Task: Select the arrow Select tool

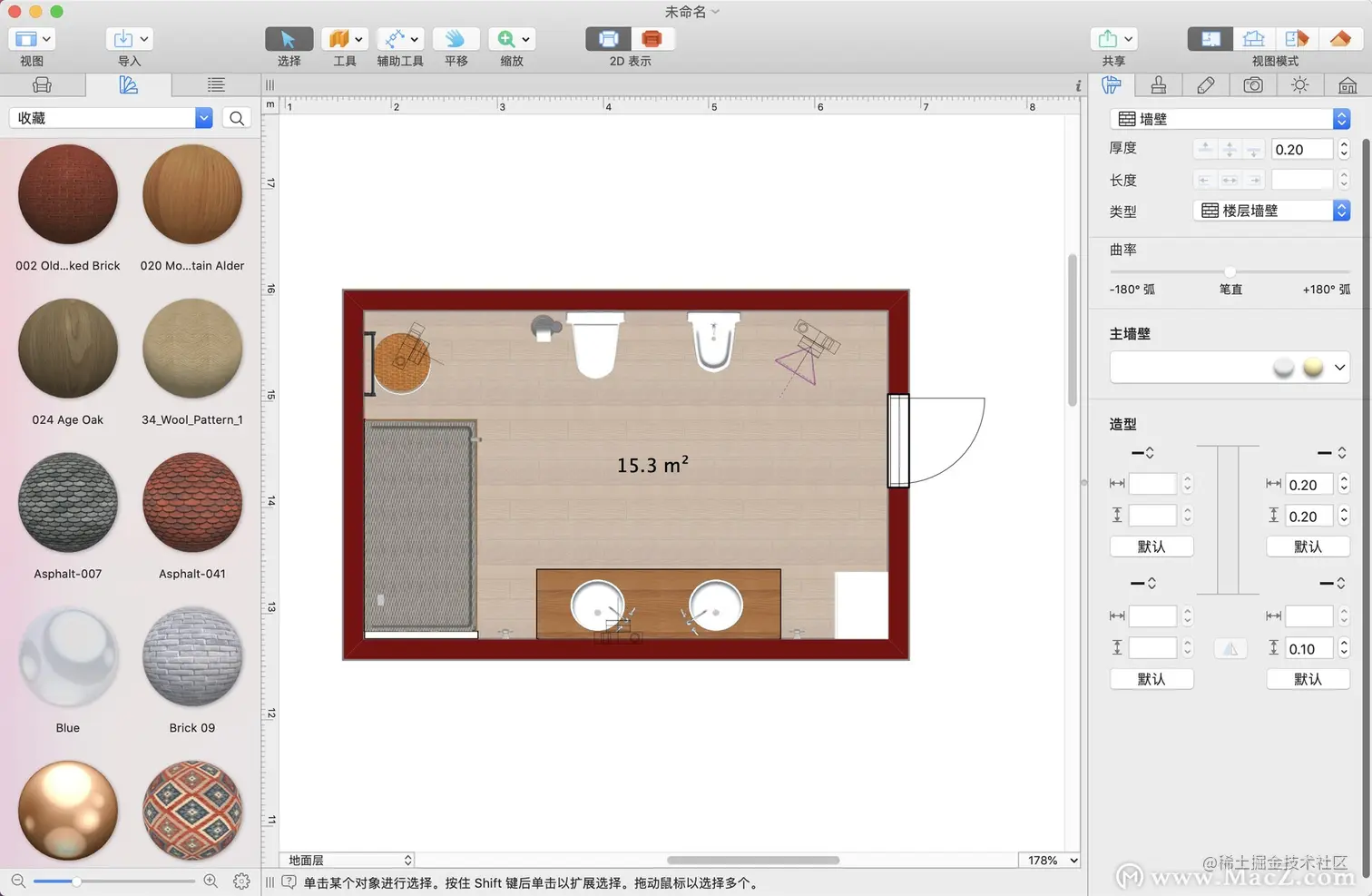Action: tap(289, 39)
